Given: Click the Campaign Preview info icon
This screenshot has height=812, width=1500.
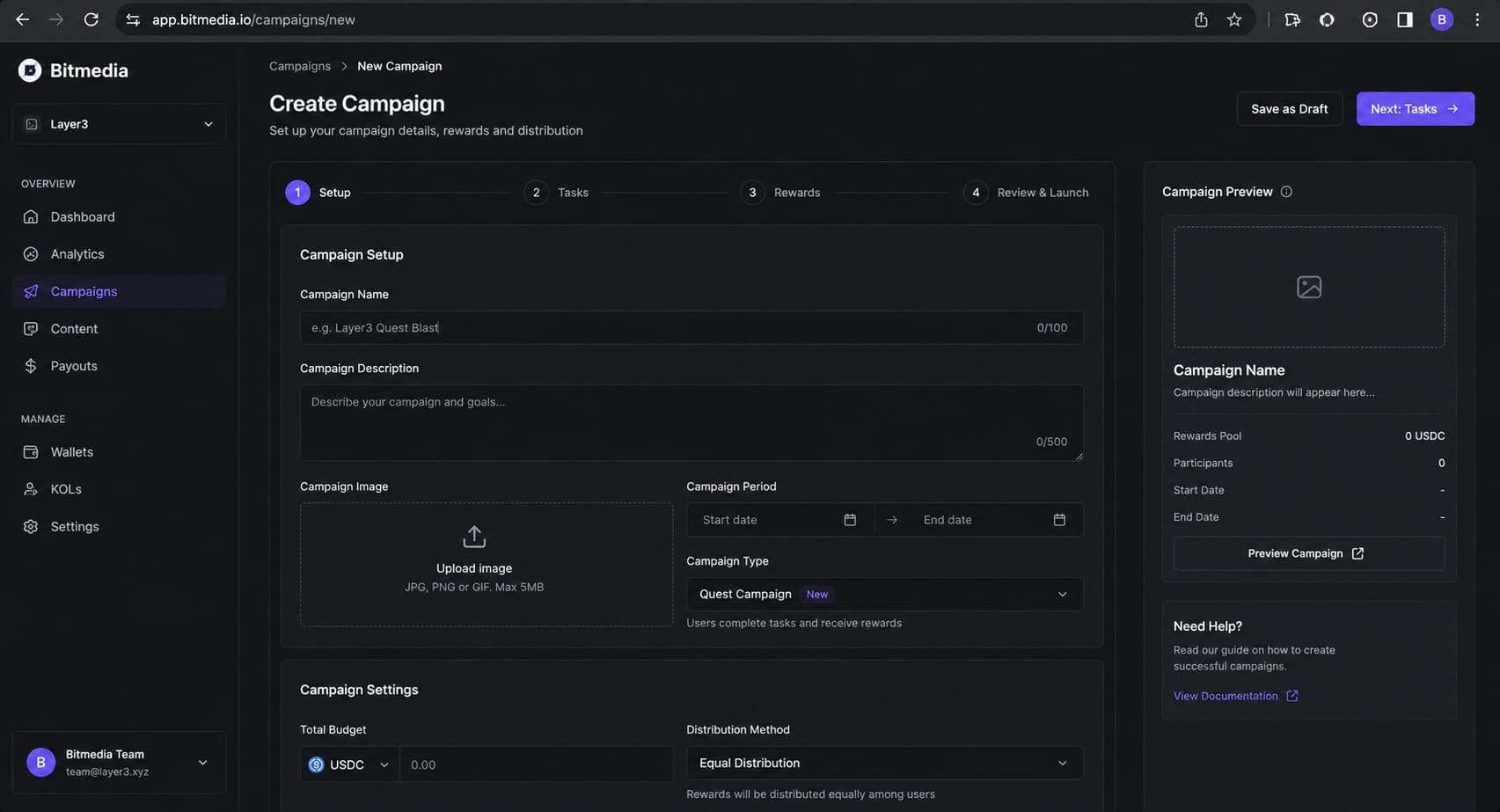Looking at the screenshot, I should pos(1286,192).
